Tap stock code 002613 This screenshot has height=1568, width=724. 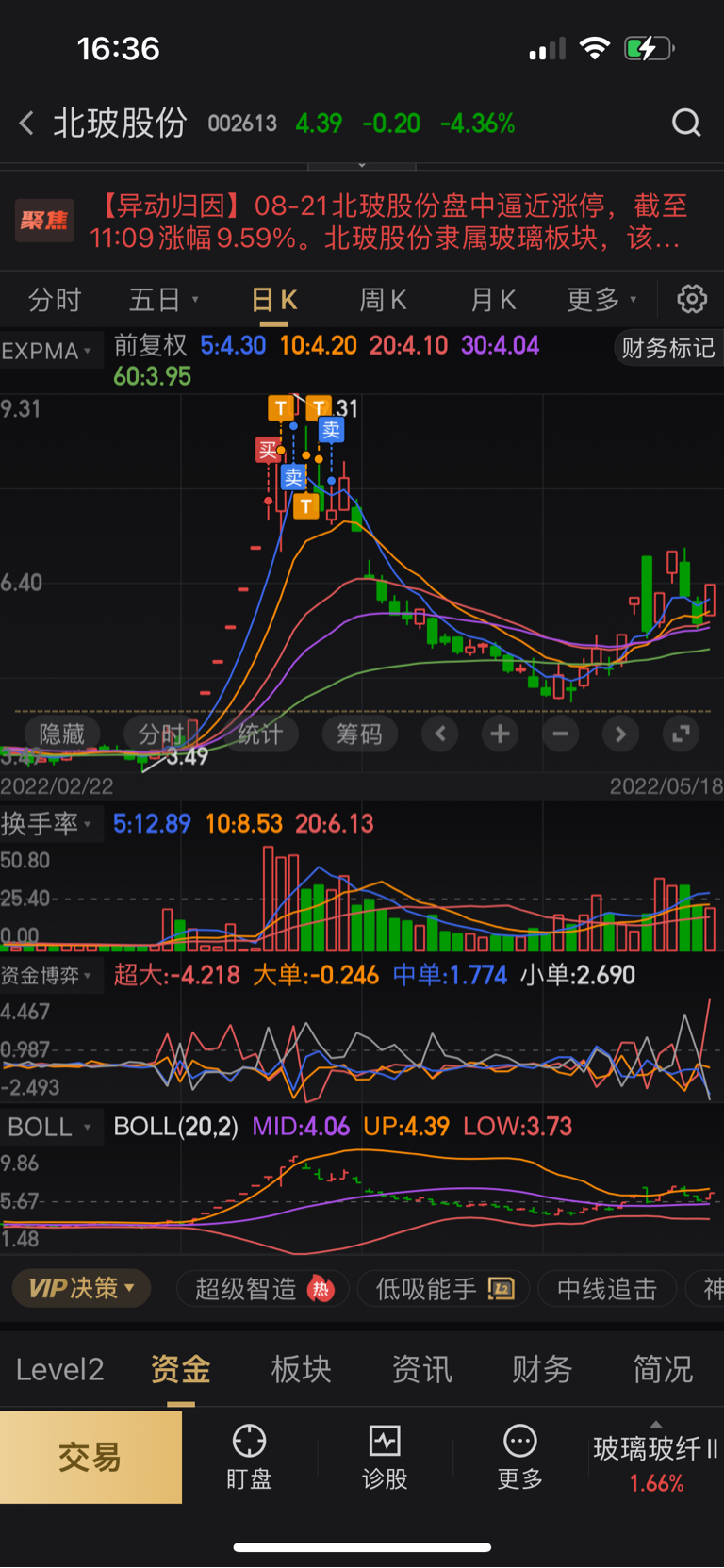tap(242, 124)
